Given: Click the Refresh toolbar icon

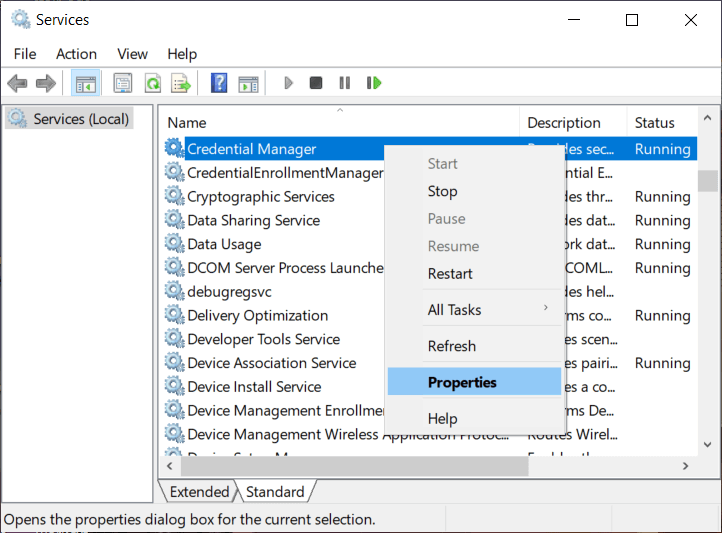Looking at the screenshot, I should (152, 83).
